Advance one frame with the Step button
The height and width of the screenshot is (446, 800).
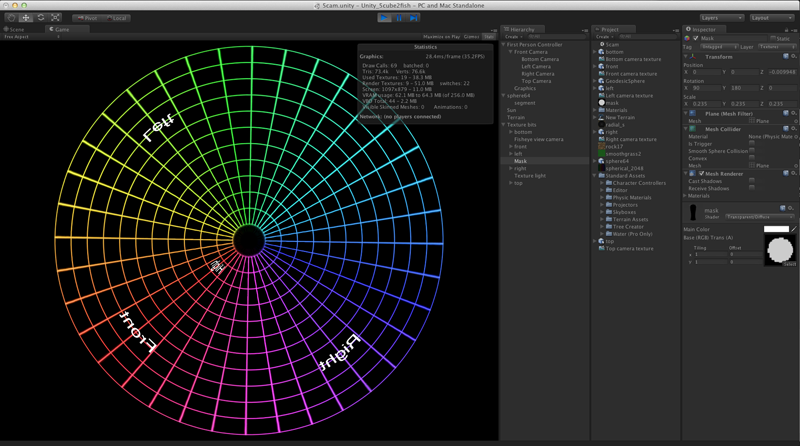coord(414,18)
